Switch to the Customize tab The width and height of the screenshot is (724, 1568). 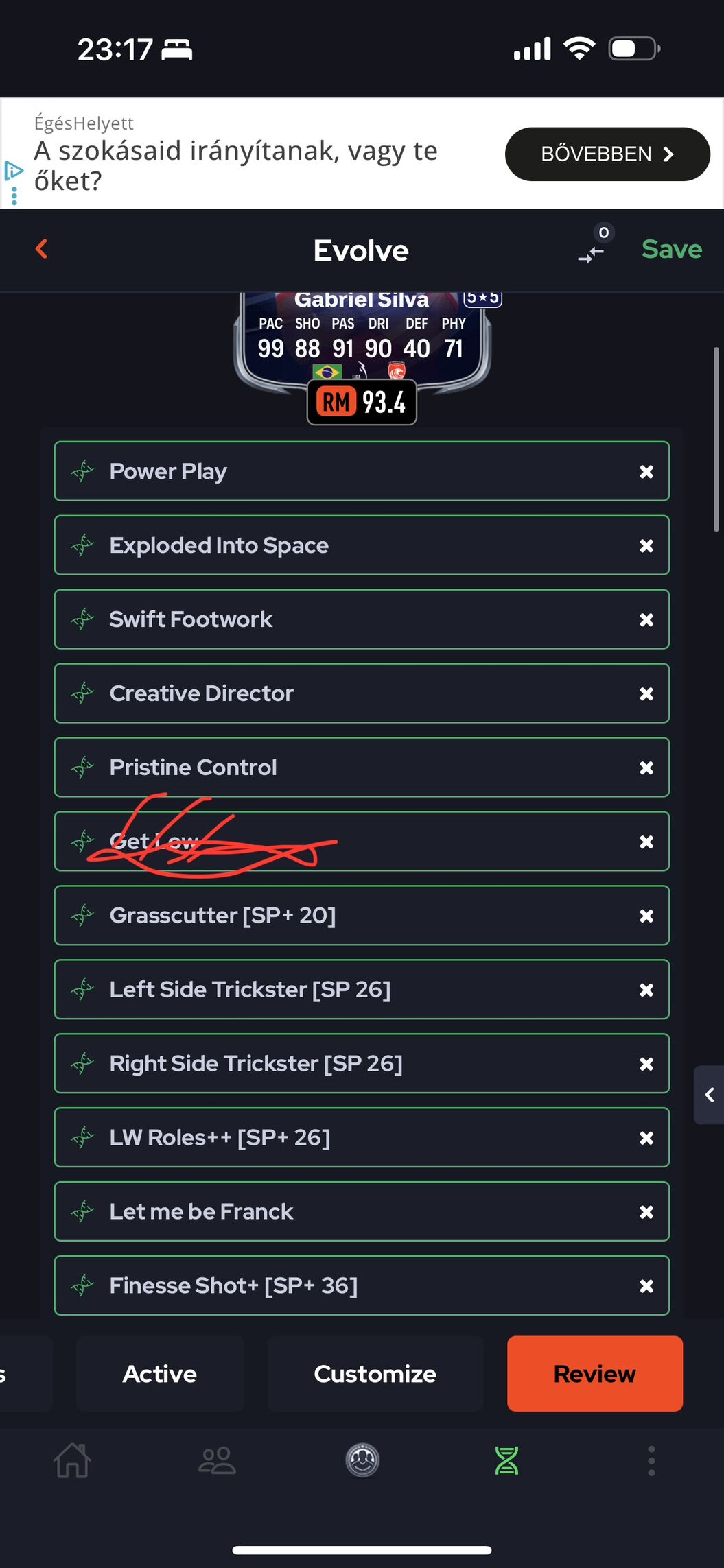[x=375, y=1374]
